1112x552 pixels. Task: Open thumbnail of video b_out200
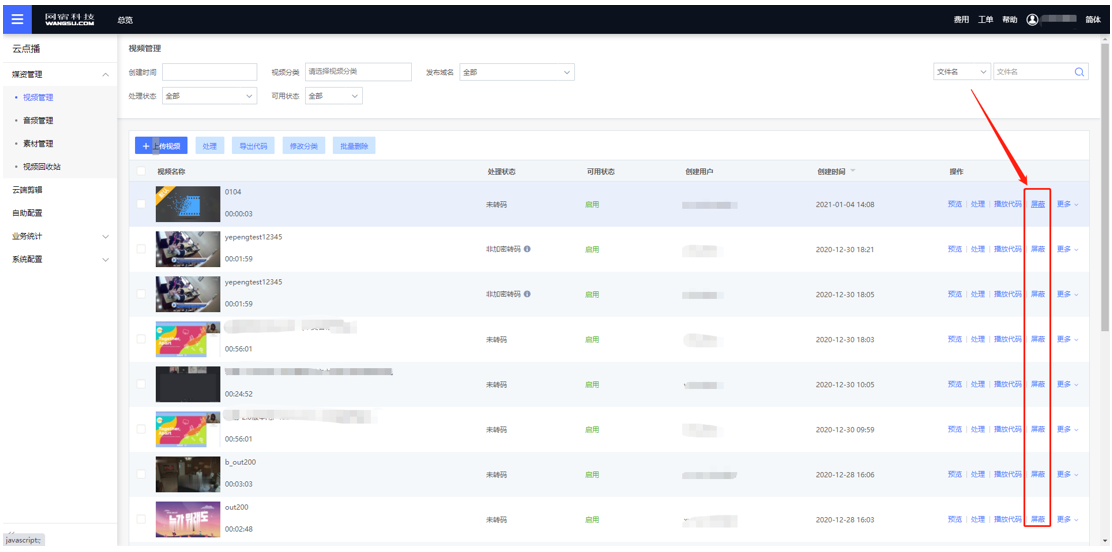[x=188, y=474]
